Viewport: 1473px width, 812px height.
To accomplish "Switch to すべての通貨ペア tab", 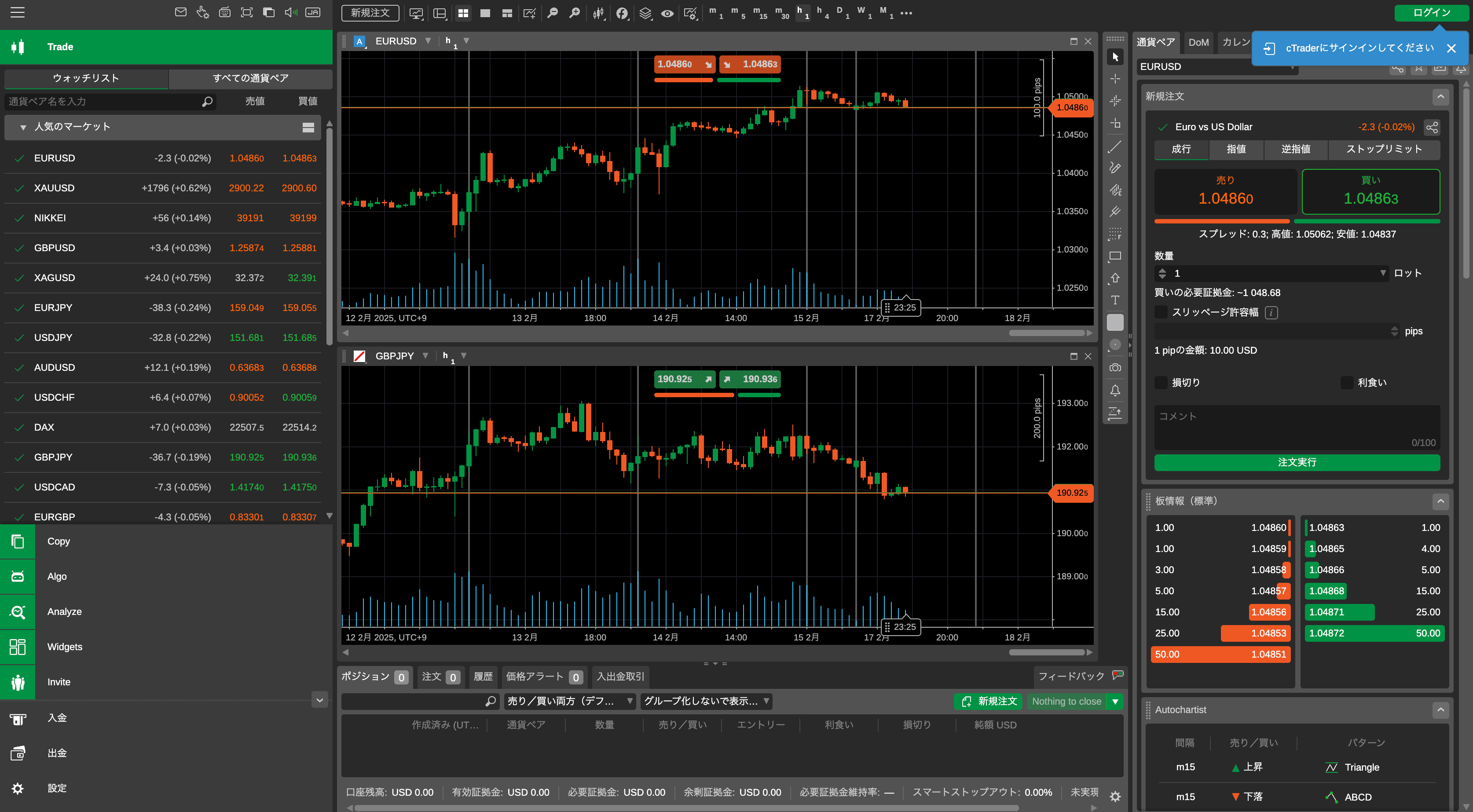I will coord(250,78).
